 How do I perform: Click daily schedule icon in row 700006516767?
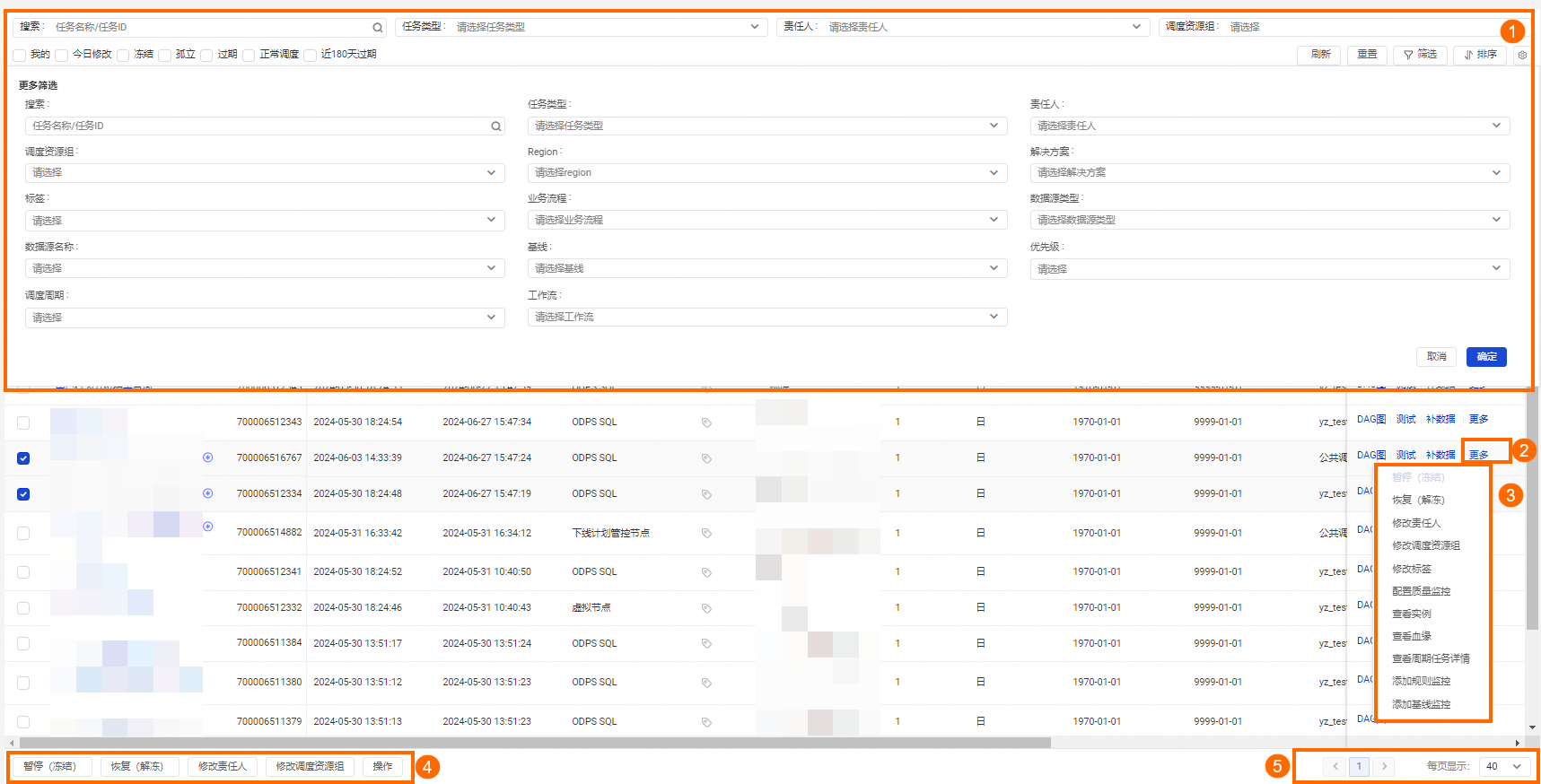981,457
